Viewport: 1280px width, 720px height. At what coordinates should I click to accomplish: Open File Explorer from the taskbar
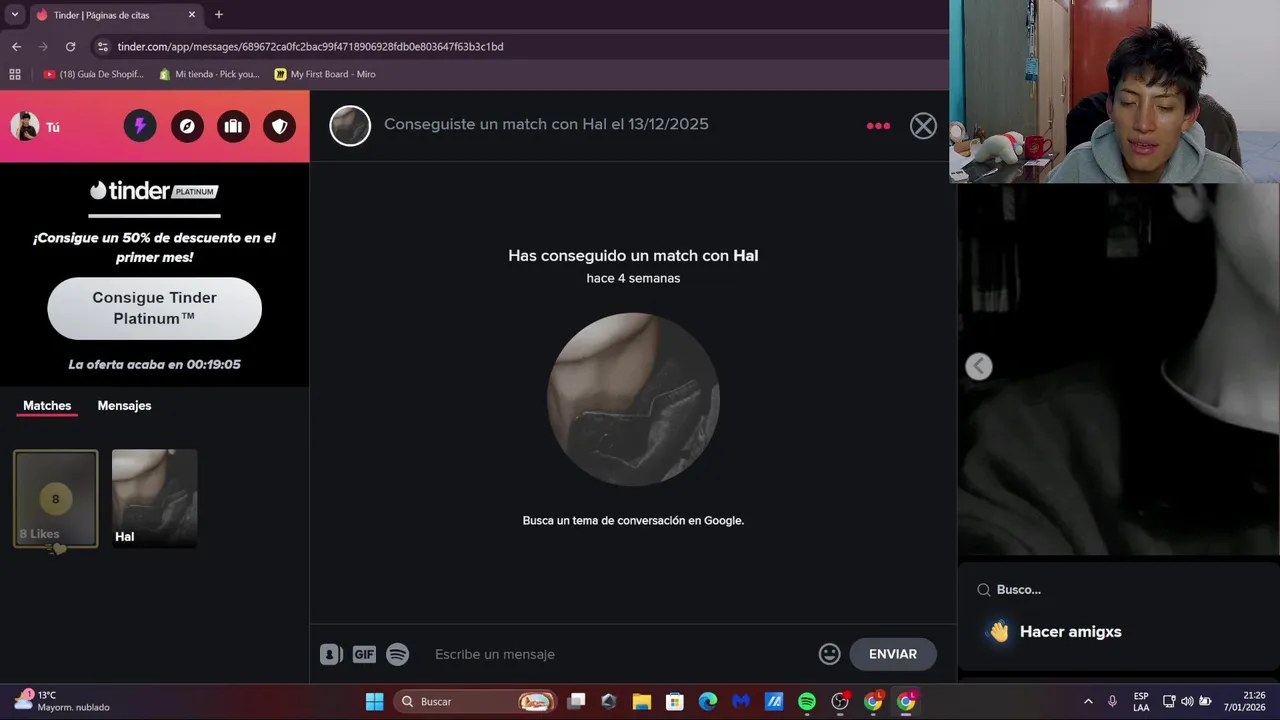pos(642,702)
